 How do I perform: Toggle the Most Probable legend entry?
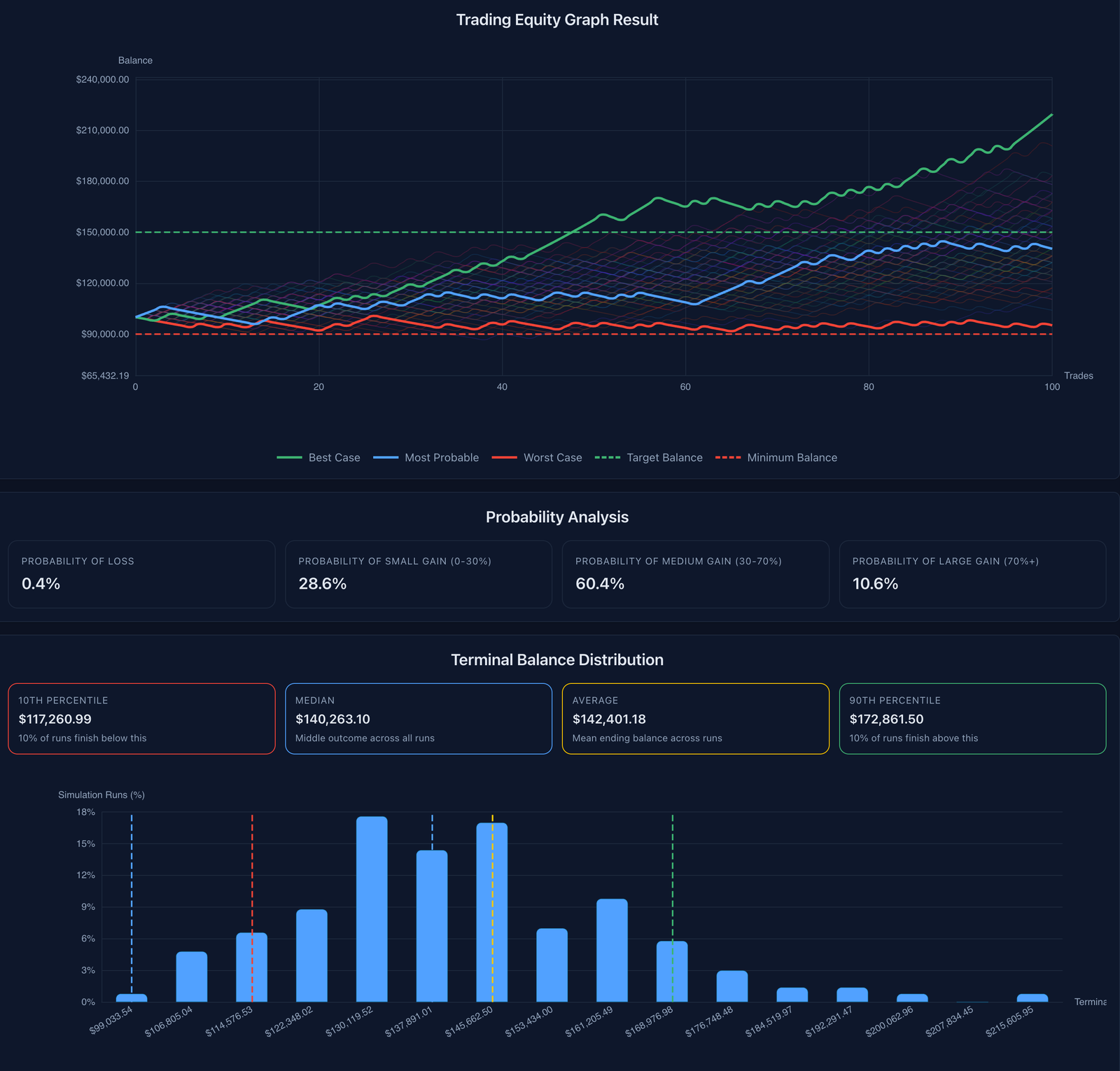click(x=426, y=458)
